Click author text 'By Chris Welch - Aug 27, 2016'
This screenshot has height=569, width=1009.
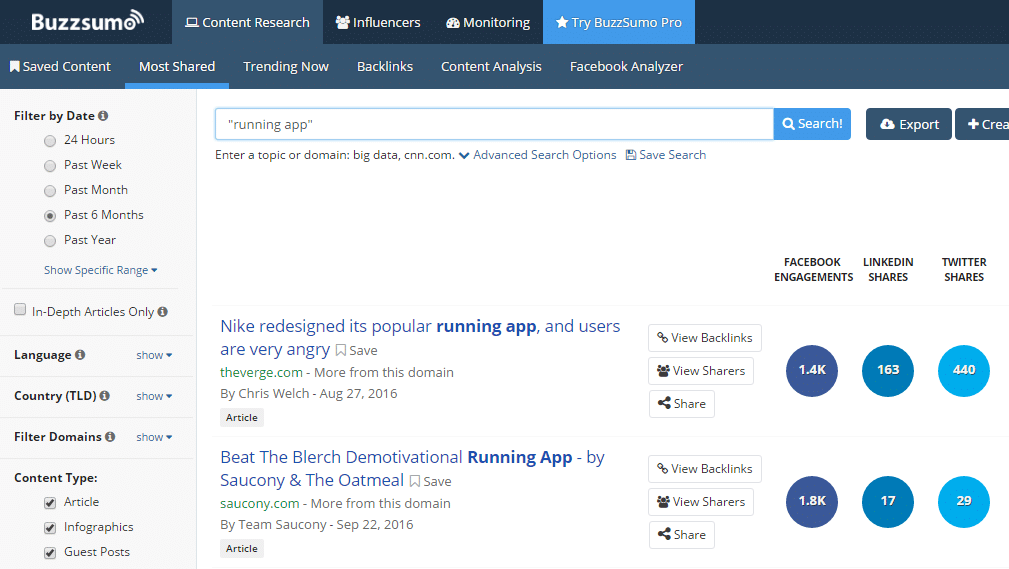[309, 394]
